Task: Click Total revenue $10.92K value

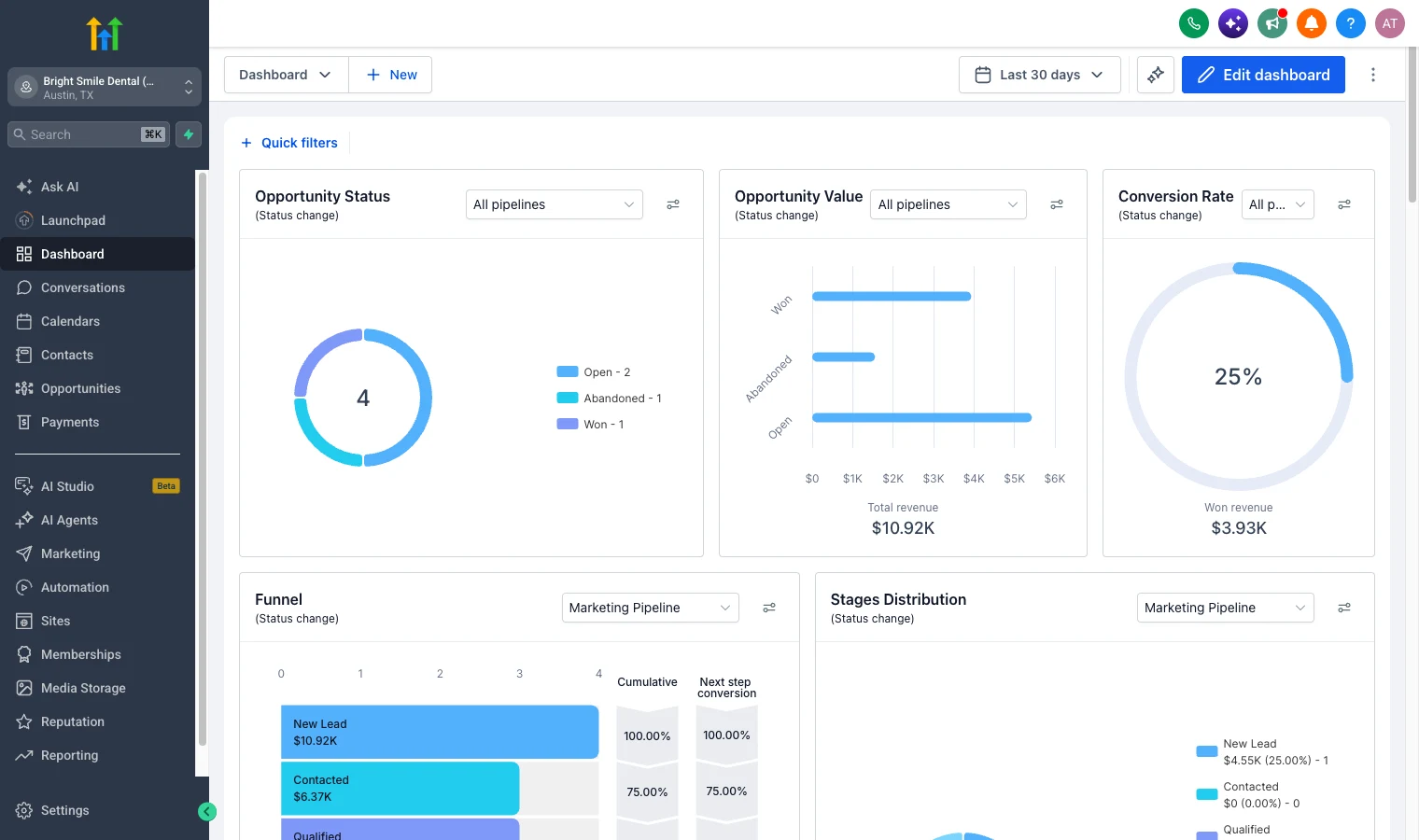Action: point(903,528)
